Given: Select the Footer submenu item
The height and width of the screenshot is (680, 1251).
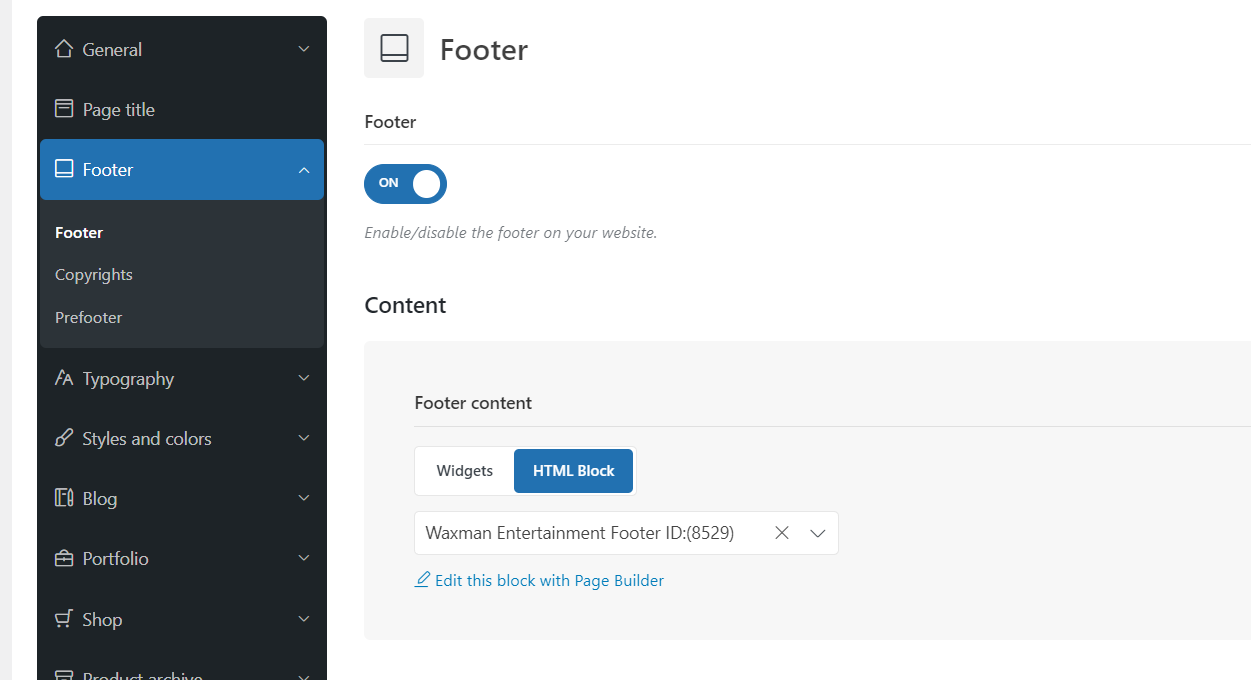Looking at the screenshot, I should 79,232.
